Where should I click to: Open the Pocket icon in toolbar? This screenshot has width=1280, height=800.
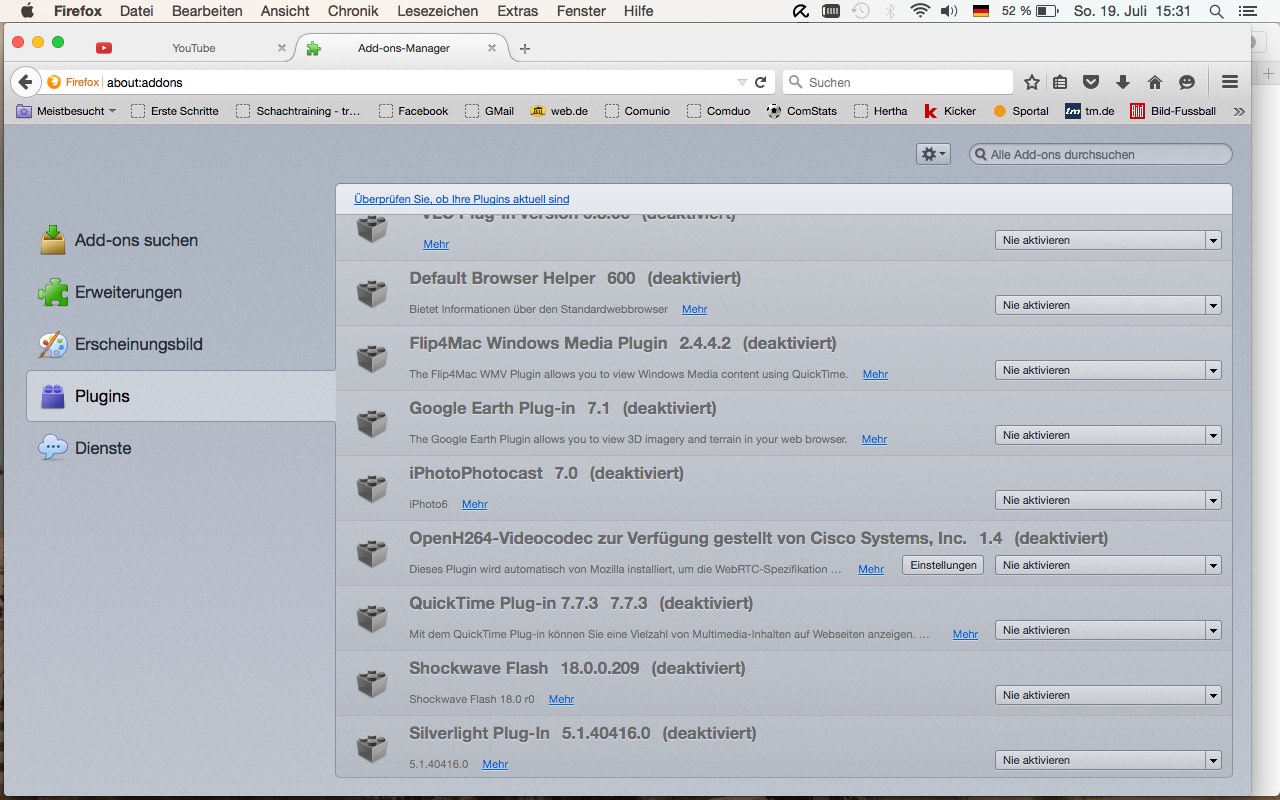tap(1092, 82)
